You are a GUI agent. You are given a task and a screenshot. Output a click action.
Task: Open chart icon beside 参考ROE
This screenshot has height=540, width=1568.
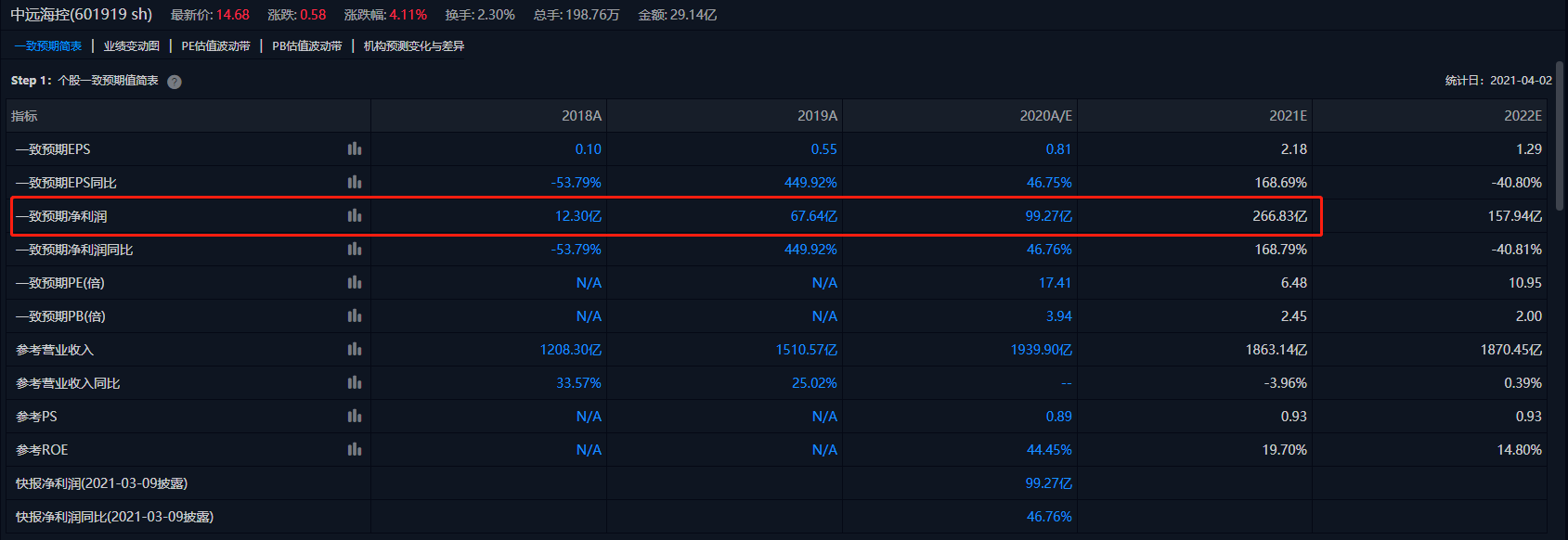click(x=355, y=450)
